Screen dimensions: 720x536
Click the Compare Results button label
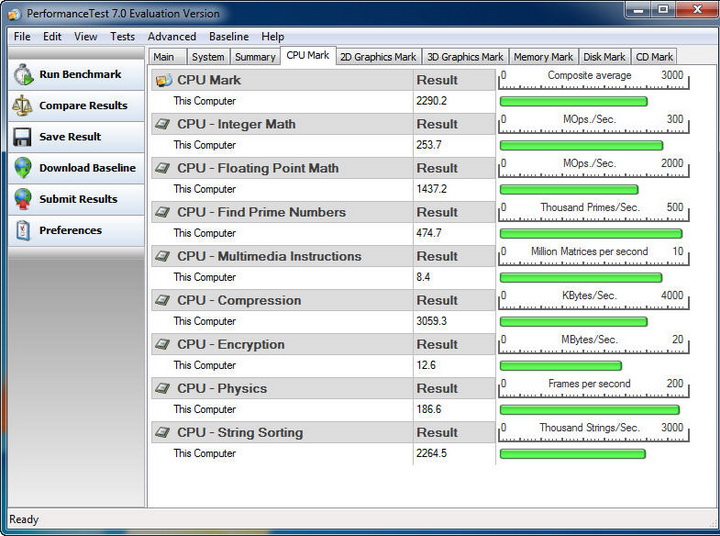[83, 106]
